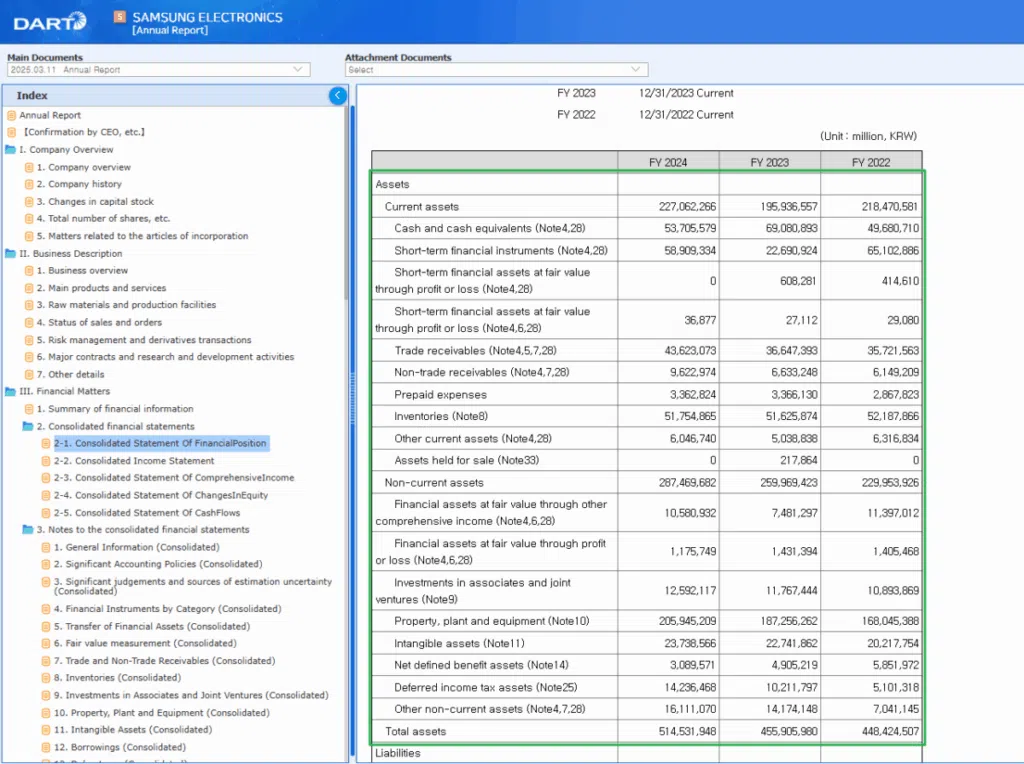Select Consolidated Statement Of CashFlows

[148, 513]
